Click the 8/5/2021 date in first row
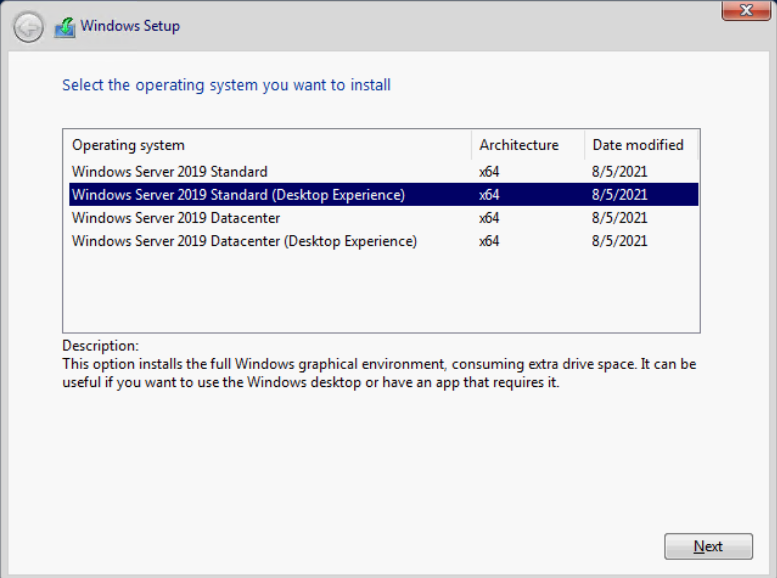777x578 pixels. tap(619, 172)
